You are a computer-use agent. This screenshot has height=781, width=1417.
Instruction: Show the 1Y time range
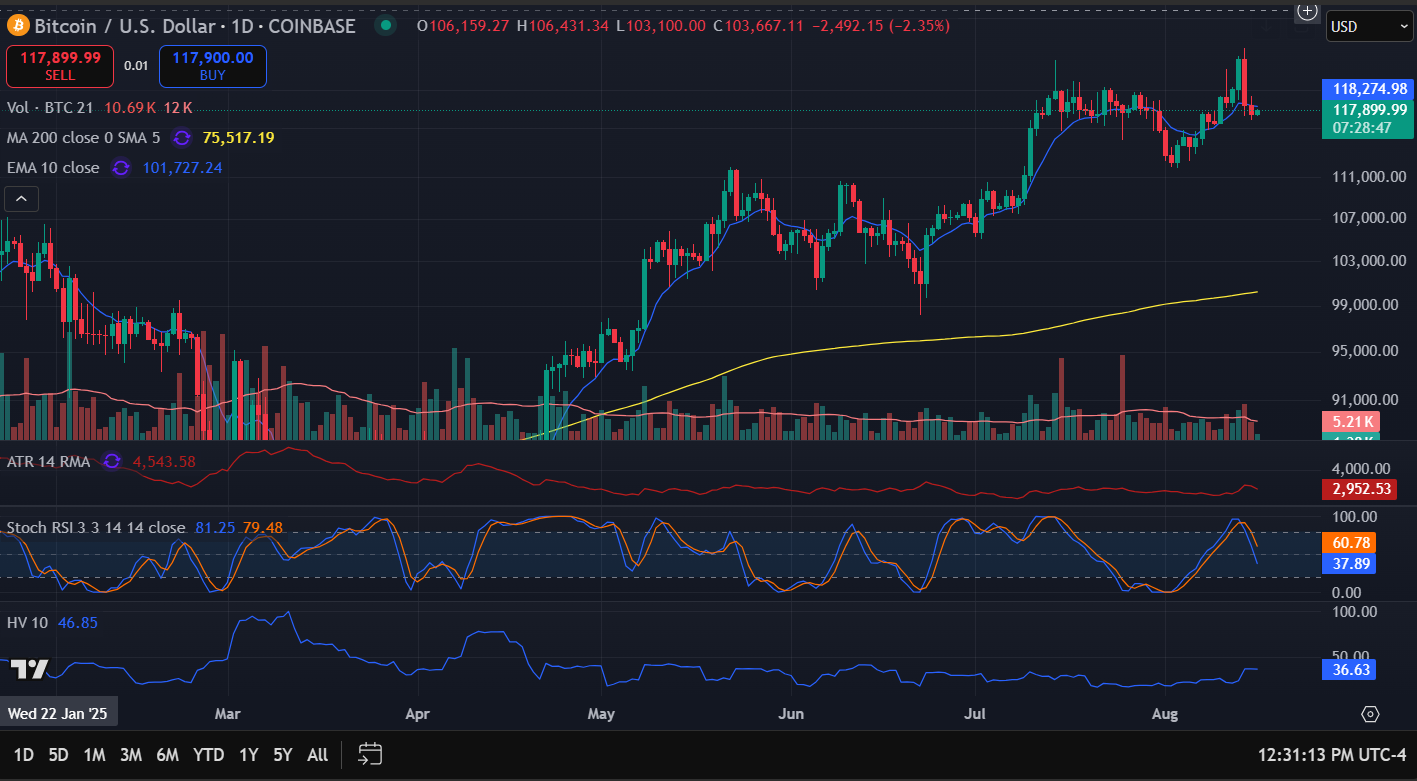pyautogui.click(x=249, y=755)
